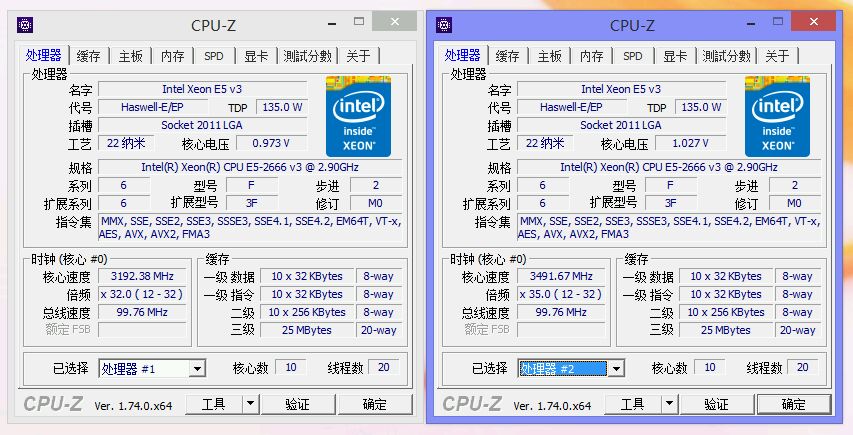Click the 验证 button in the left window
853x435 pixels.
pyautogui.click(x=298, y=404)
